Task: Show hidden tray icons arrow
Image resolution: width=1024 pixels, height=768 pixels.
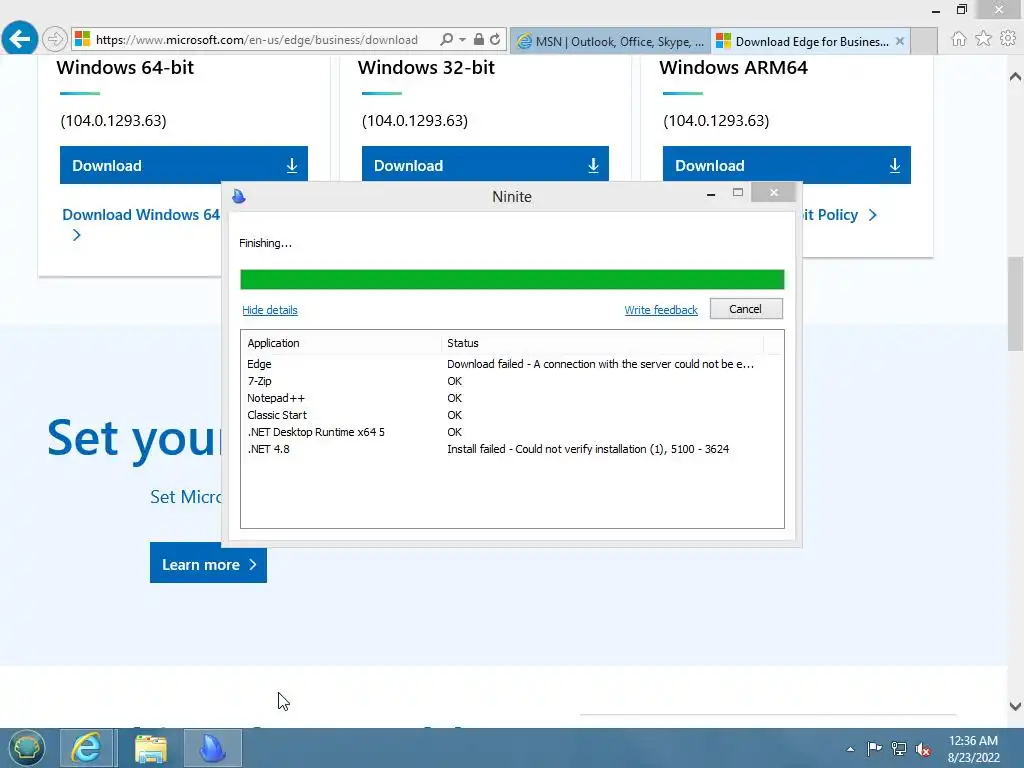Action: (x=850, y=749)
